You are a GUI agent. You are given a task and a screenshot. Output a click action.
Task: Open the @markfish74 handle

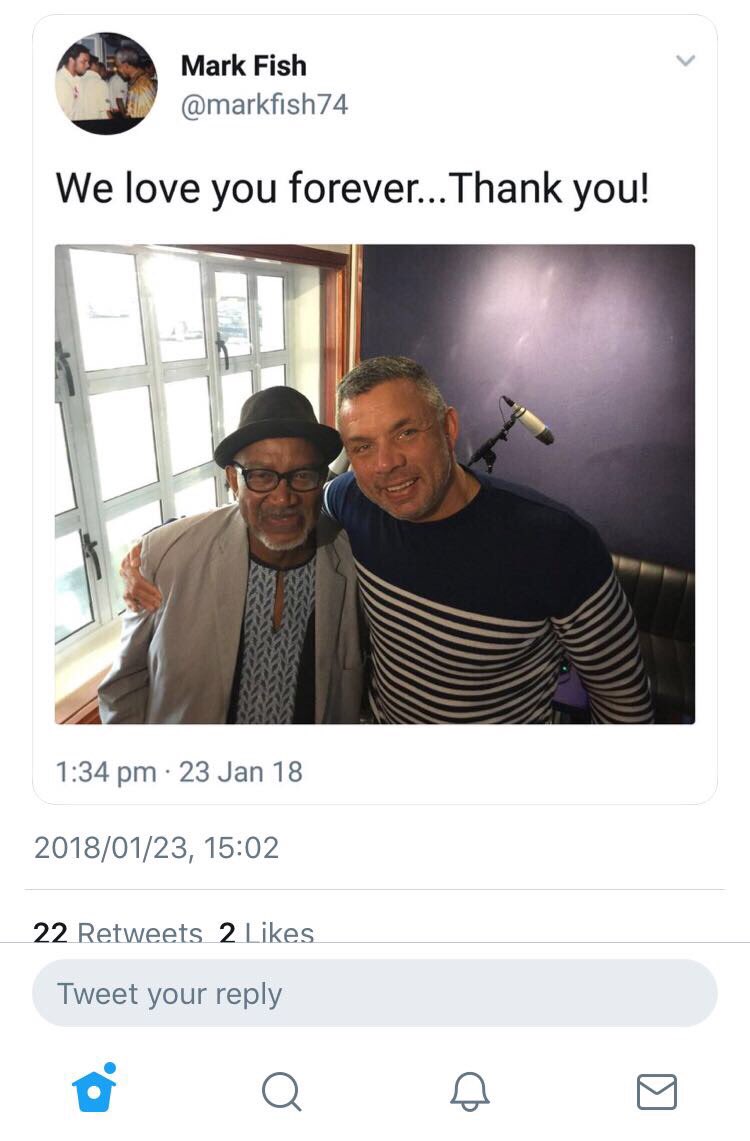(264, 105)
